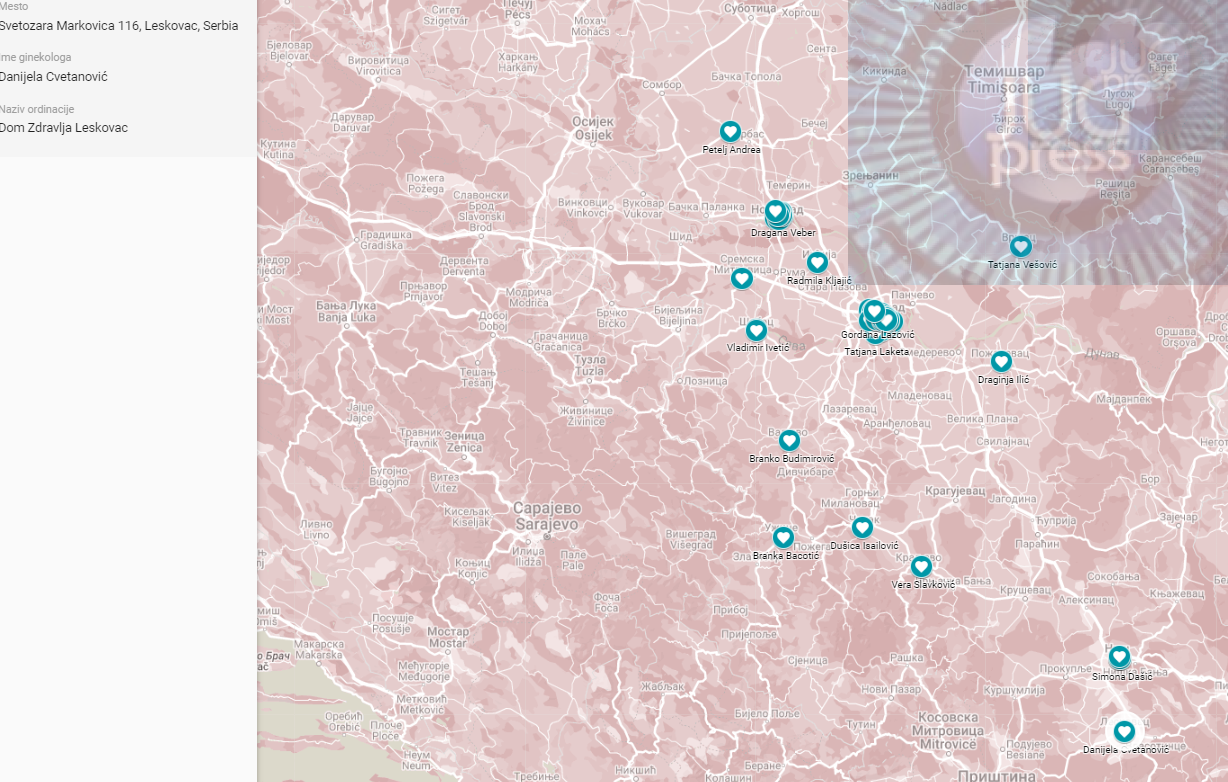
Task: Click the "Naziv ordinacije" field label
Action: (37, 109)
